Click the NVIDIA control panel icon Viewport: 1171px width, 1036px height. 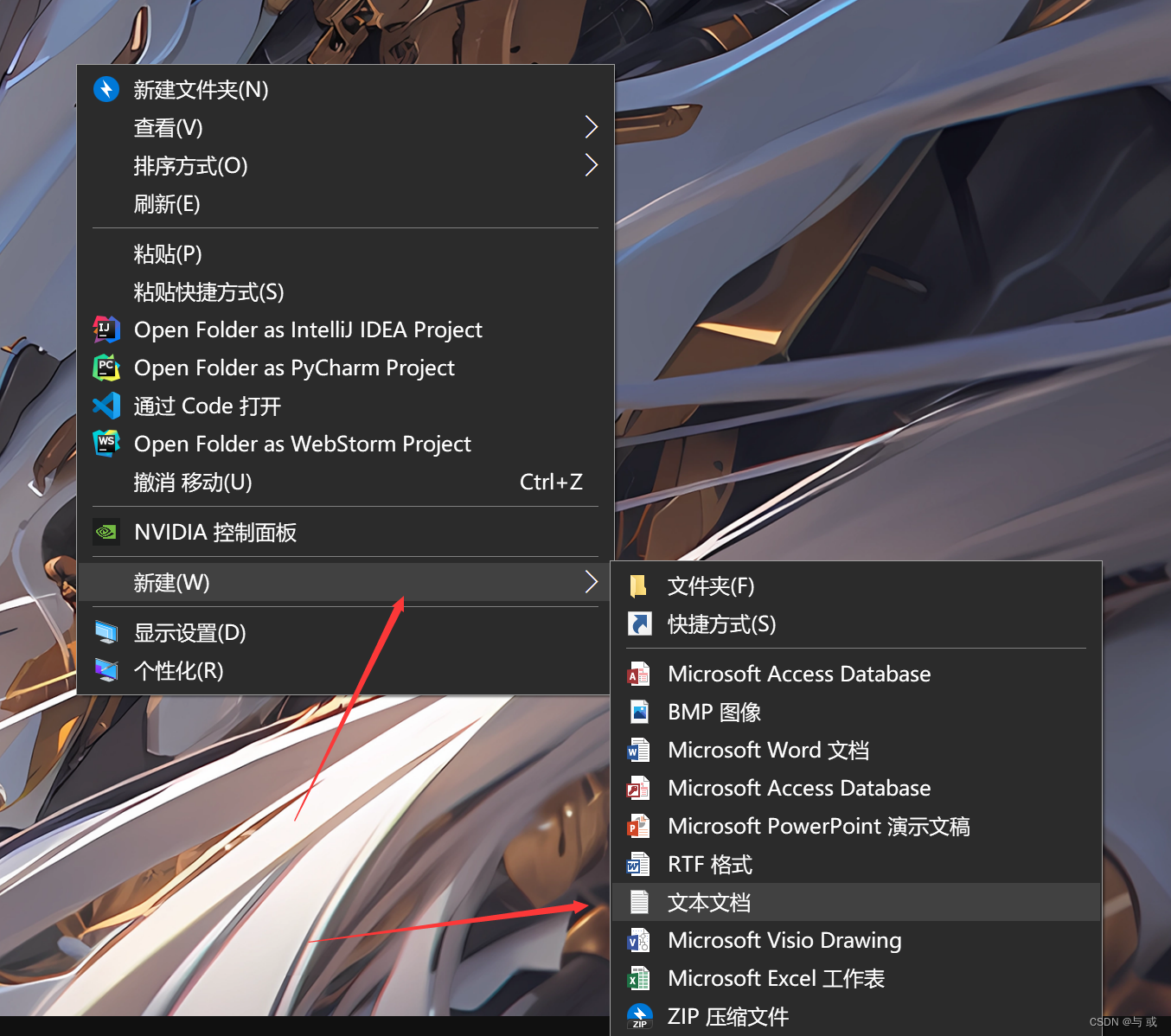(x=106, y=532)
